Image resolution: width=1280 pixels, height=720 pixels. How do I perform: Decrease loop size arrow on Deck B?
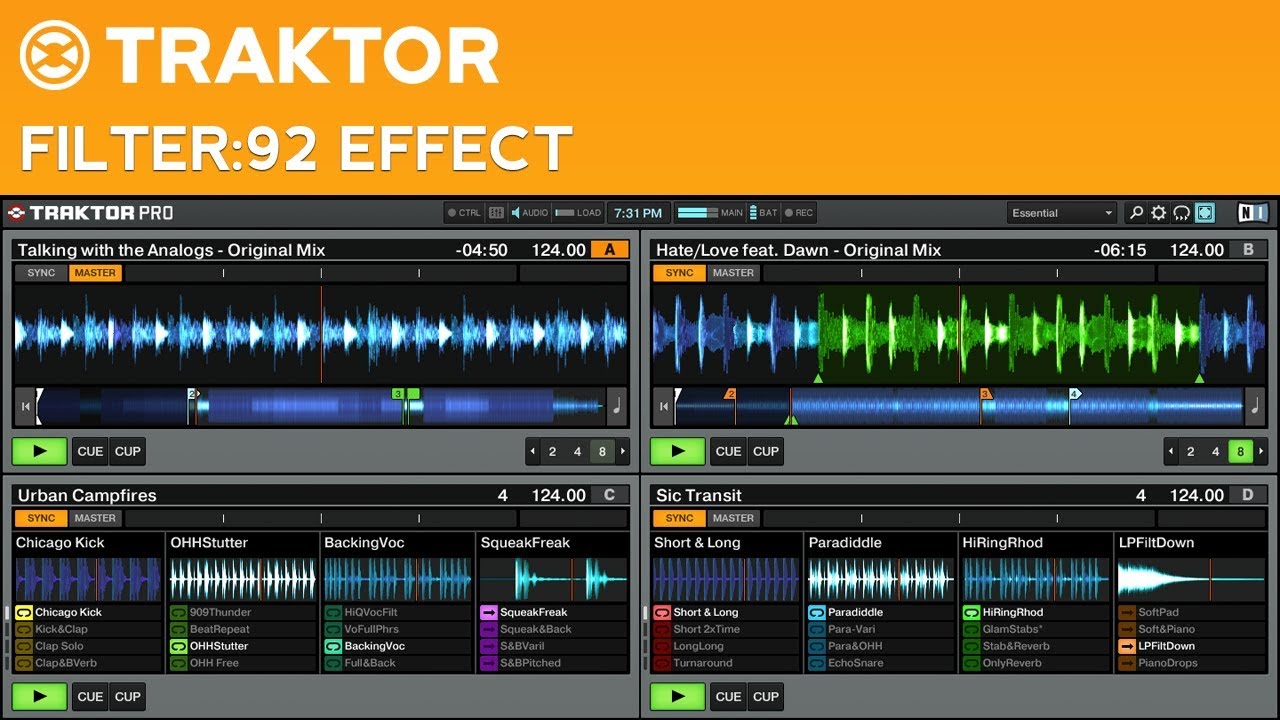(1171, 451)
